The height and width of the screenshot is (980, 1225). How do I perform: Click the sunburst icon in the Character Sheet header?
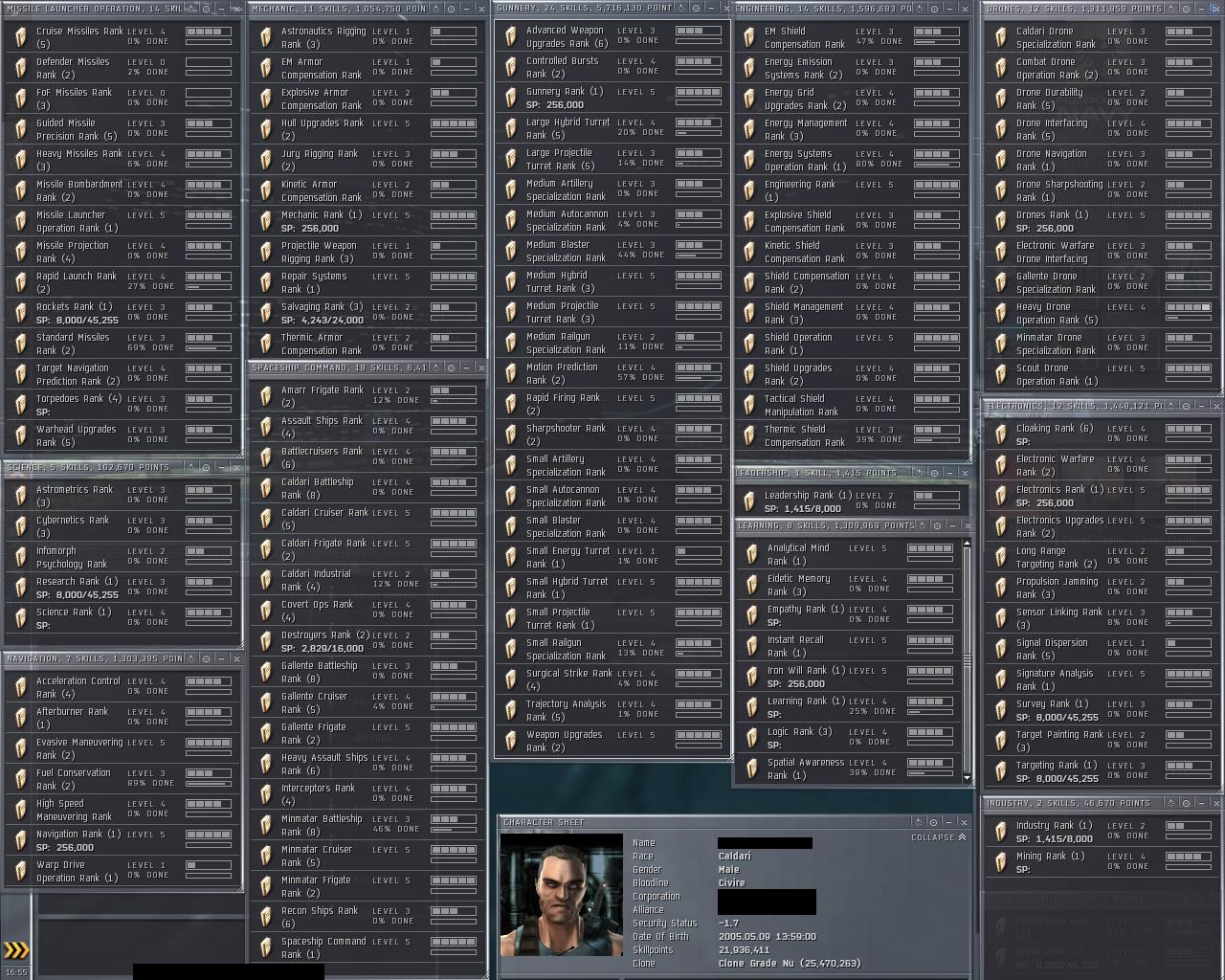pos(917,822)
